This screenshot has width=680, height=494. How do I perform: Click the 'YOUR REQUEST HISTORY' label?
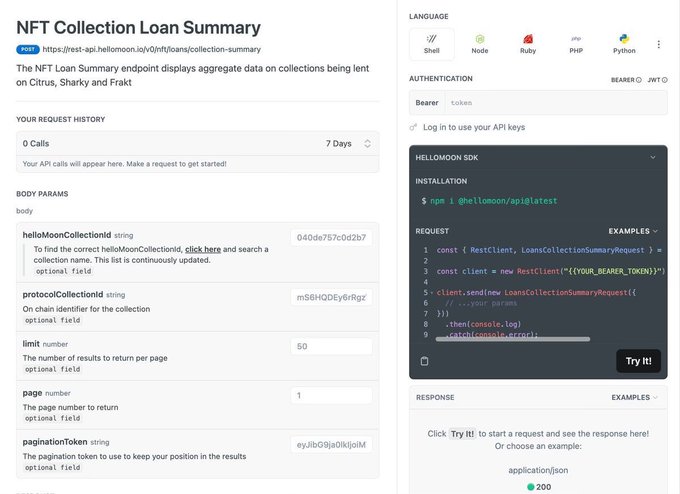pos(61,119)
